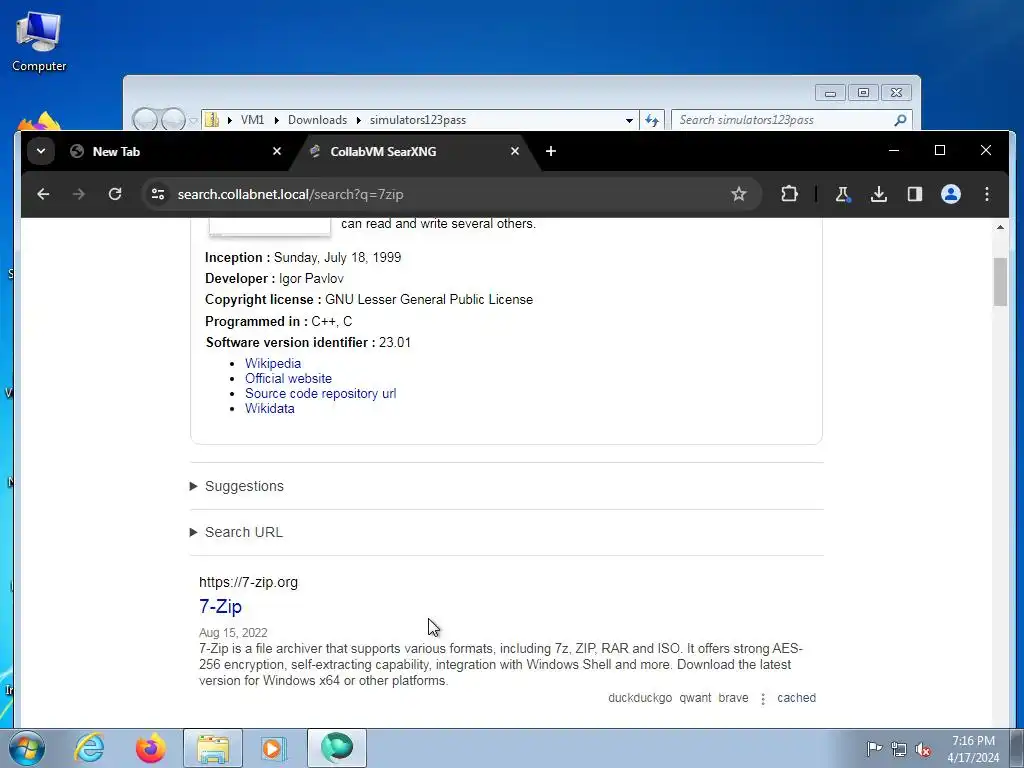This screenshot has width=1024, height=768.
Task: Close the CollabVM SearXNG tab
Action: click(515, 152)
